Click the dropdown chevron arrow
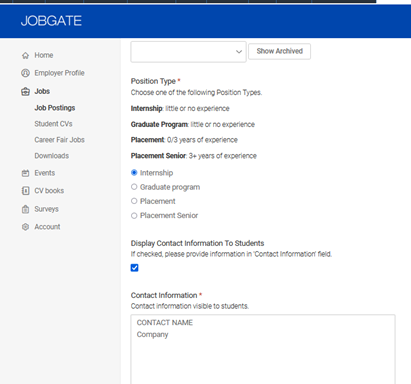 click(x=239, y=52)
